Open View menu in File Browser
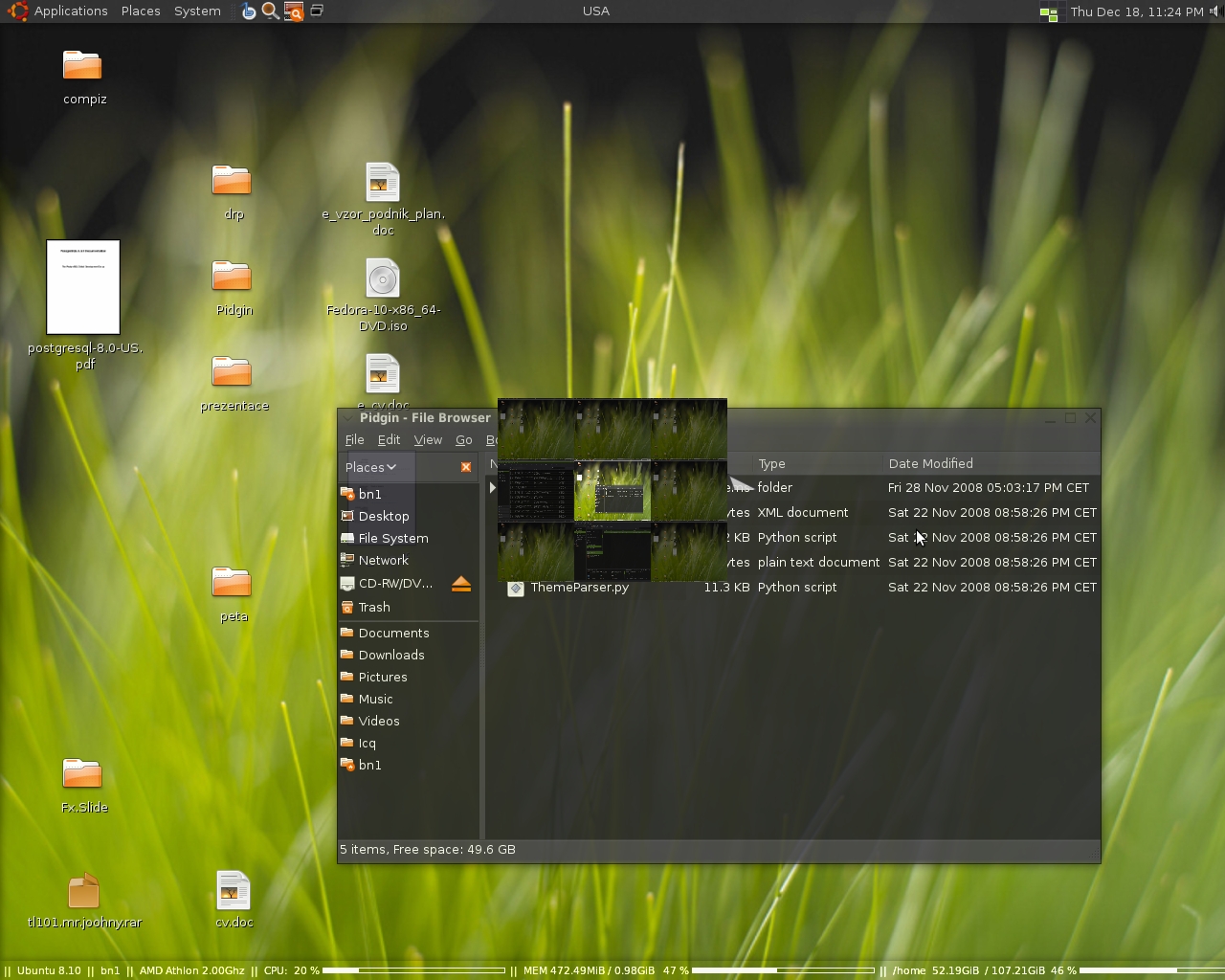 point(428,440)
